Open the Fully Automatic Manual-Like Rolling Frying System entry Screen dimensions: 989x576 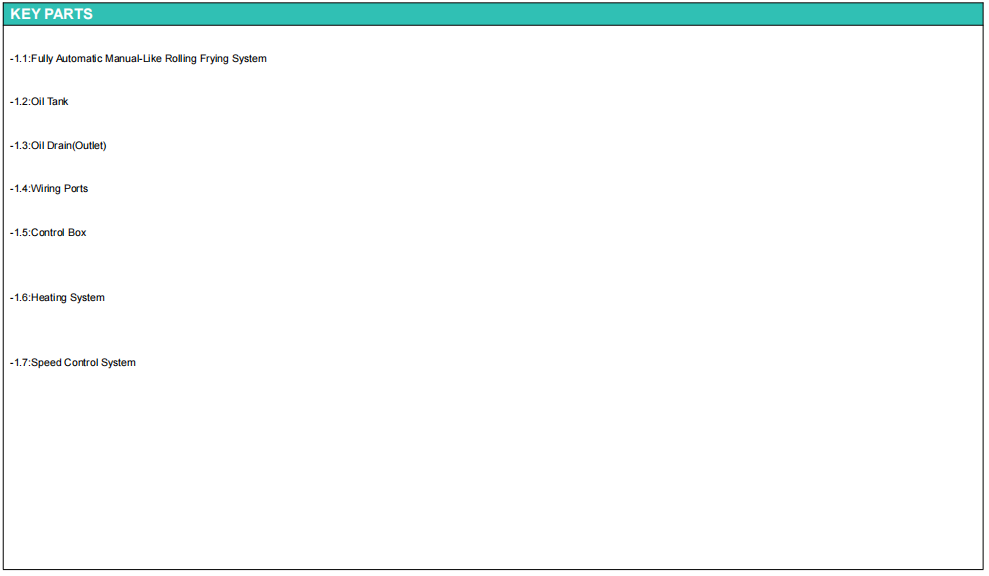tap(148, 59)
